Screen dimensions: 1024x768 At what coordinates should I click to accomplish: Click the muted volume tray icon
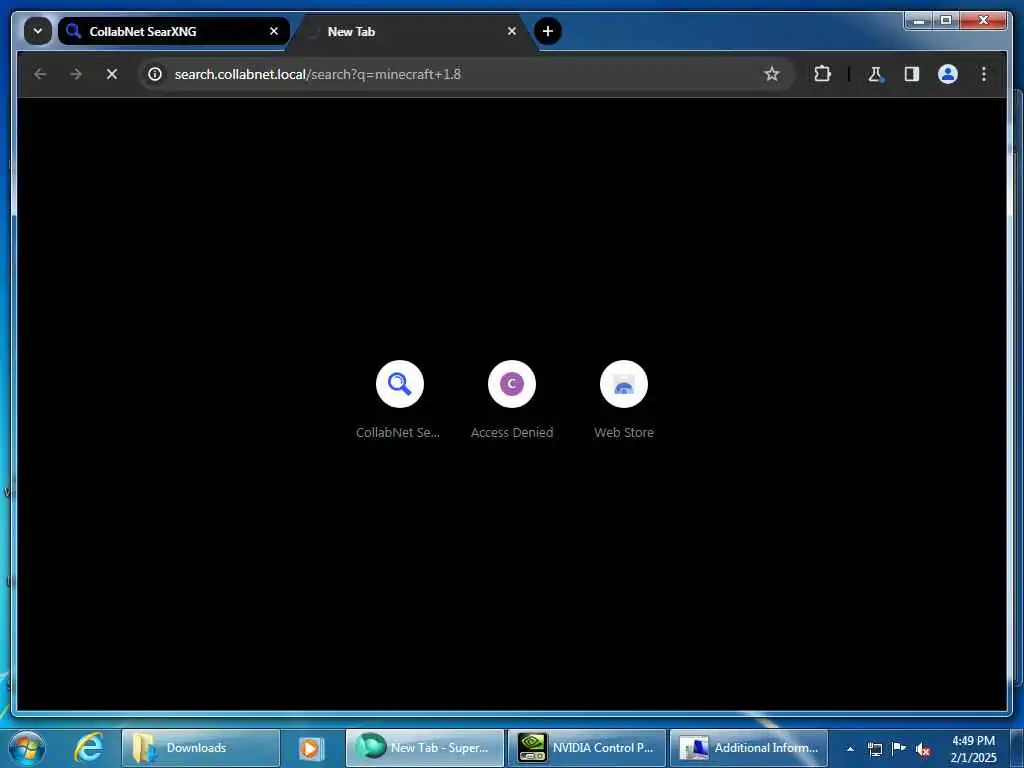(x=923, y=750)
